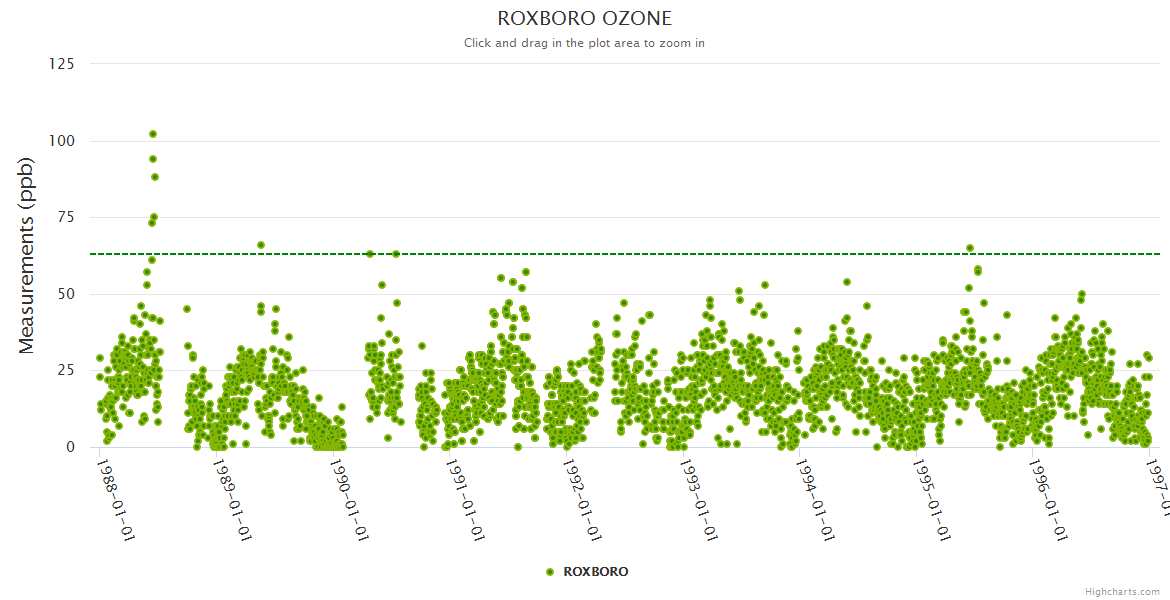Image resolution: width=1170 pixels, height=600 pixels.
Task: Click the green legend marker beside ROXBORO
Action: coord(550,572)
